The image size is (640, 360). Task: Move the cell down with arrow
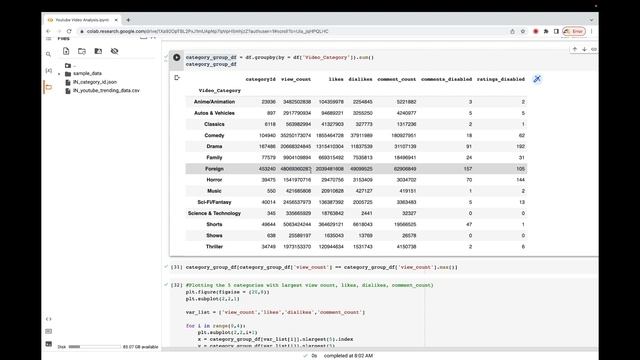[584, 49]
